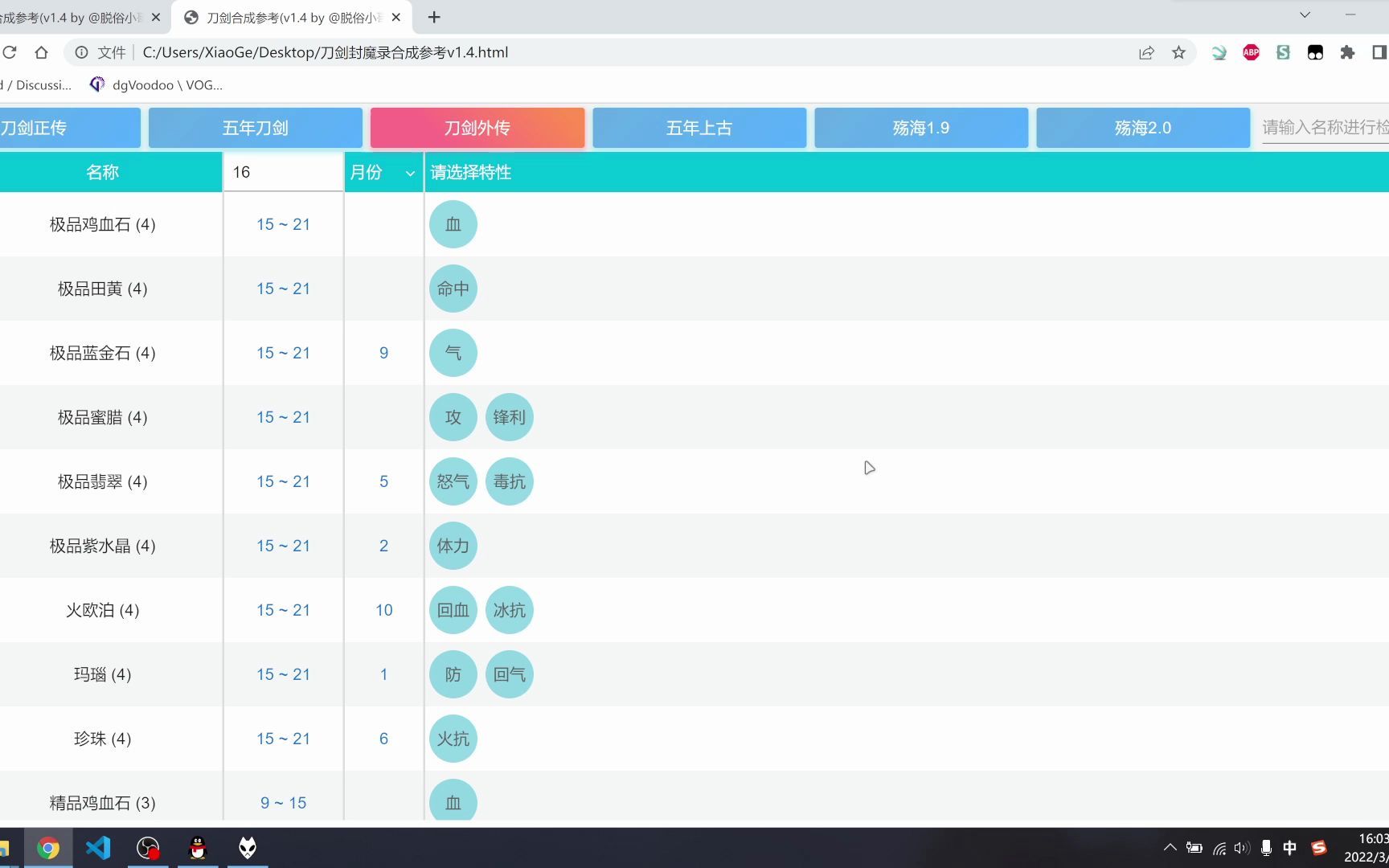Click 血 chip in 精品鸡血石 row
1389x868 pixels.
tap(453, 800)
